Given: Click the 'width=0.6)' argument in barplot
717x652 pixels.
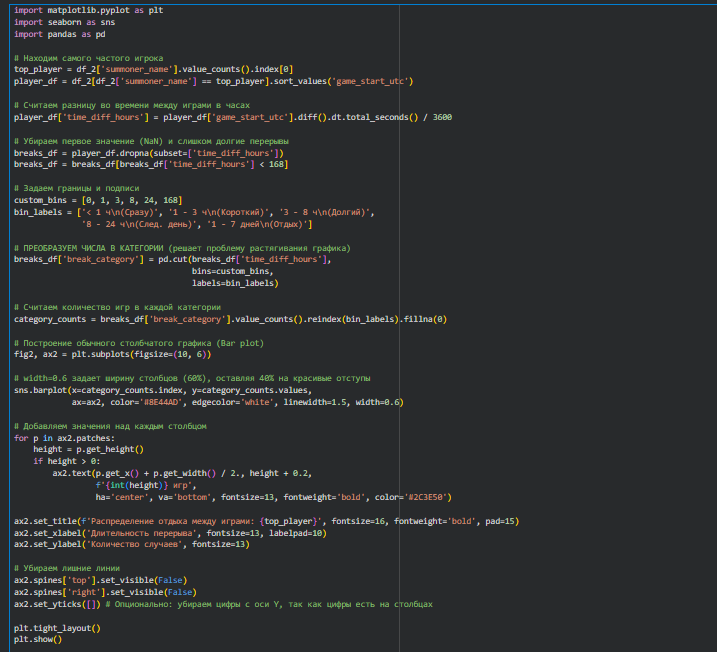Looking at the screenshot, I should (x=380, y=402).
